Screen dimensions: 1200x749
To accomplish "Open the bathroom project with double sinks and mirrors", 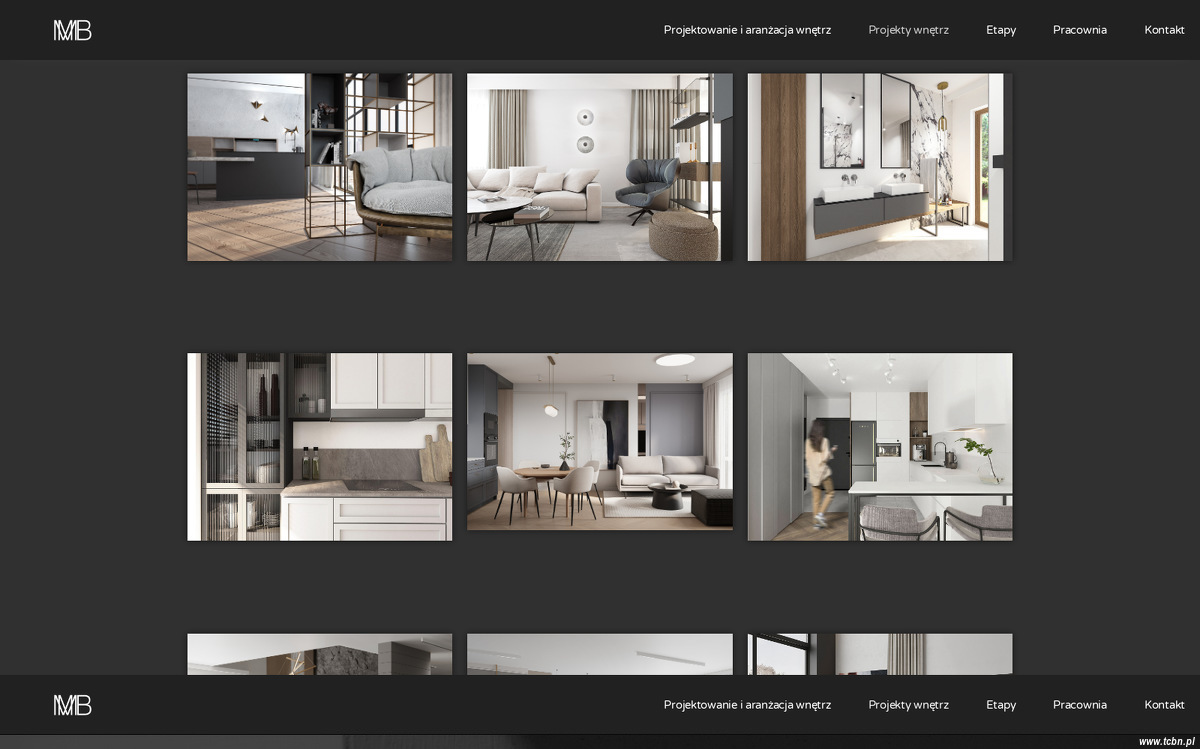I will (880, 167).
